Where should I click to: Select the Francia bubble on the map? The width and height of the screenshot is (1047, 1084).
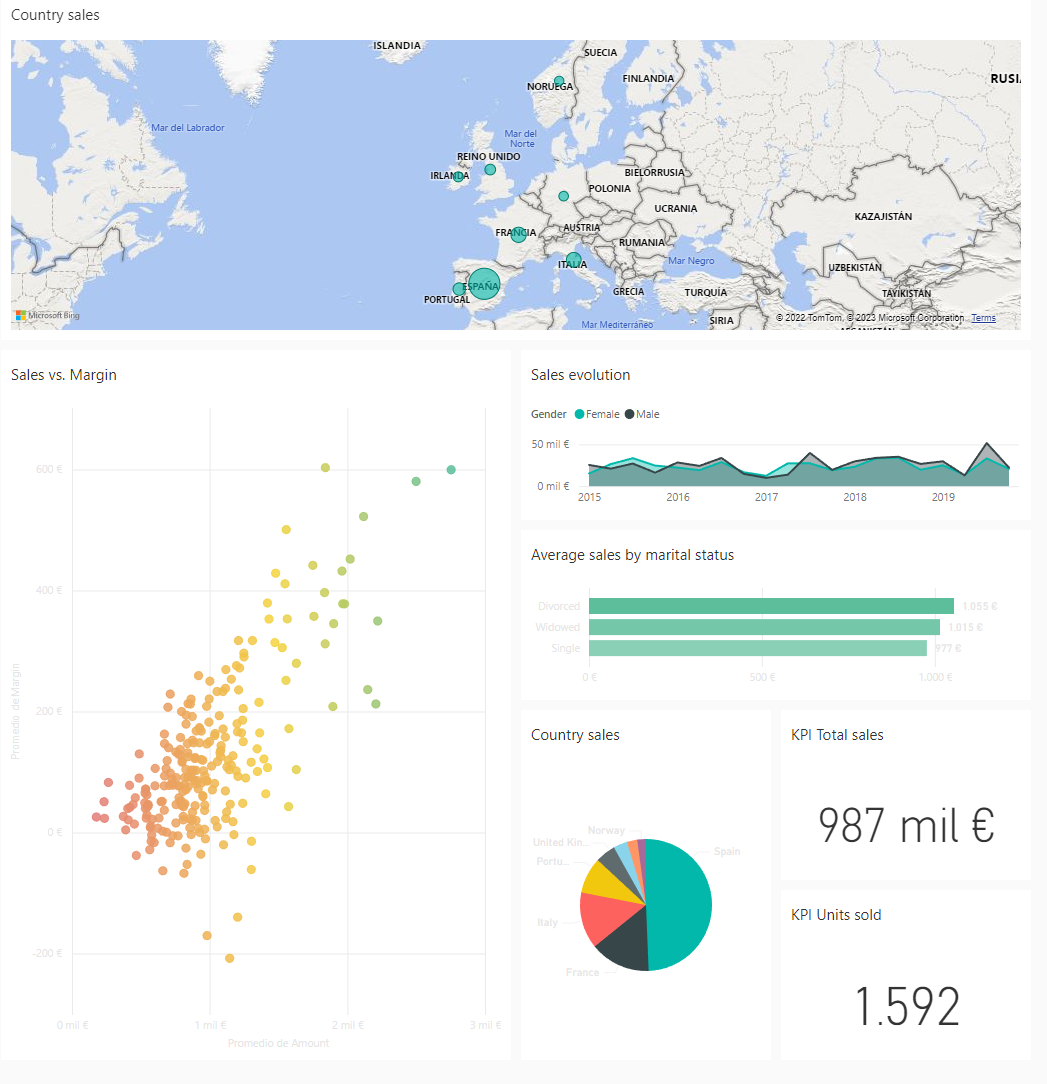pyautogui.click(x=518, y=235)
